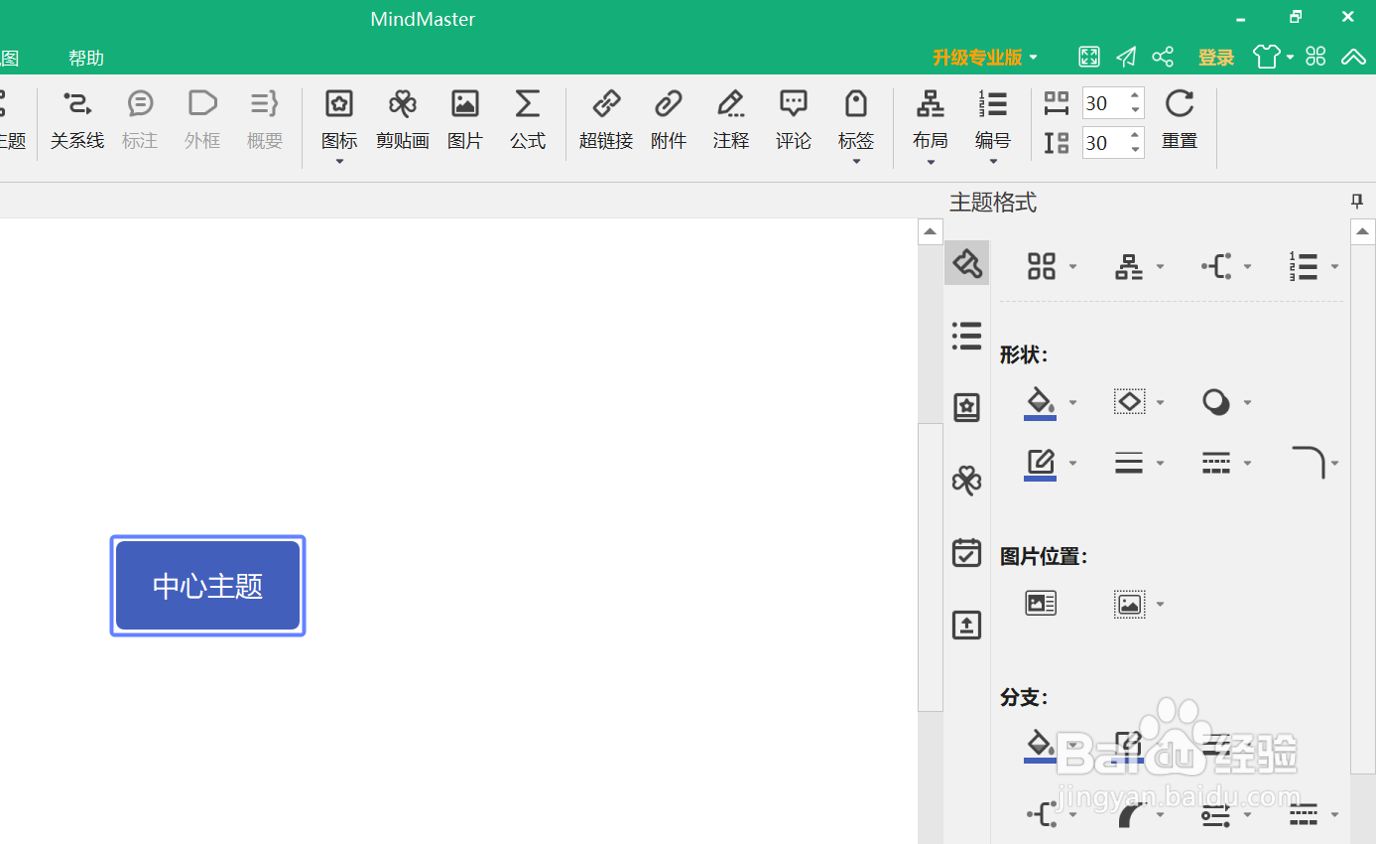This screenshot has height=844, width=1376.
Task: Click the 标注 callout tool
Action: coord(140,120)
